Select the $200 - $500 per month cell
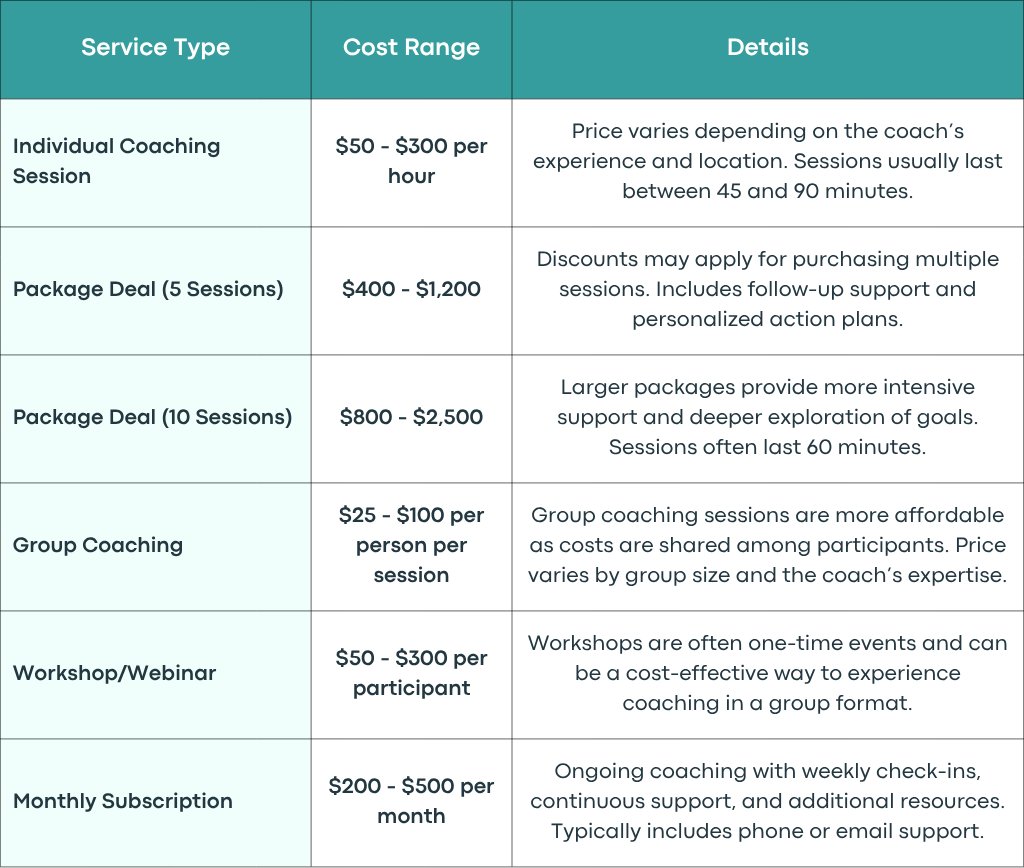 (x=411, y=801)
